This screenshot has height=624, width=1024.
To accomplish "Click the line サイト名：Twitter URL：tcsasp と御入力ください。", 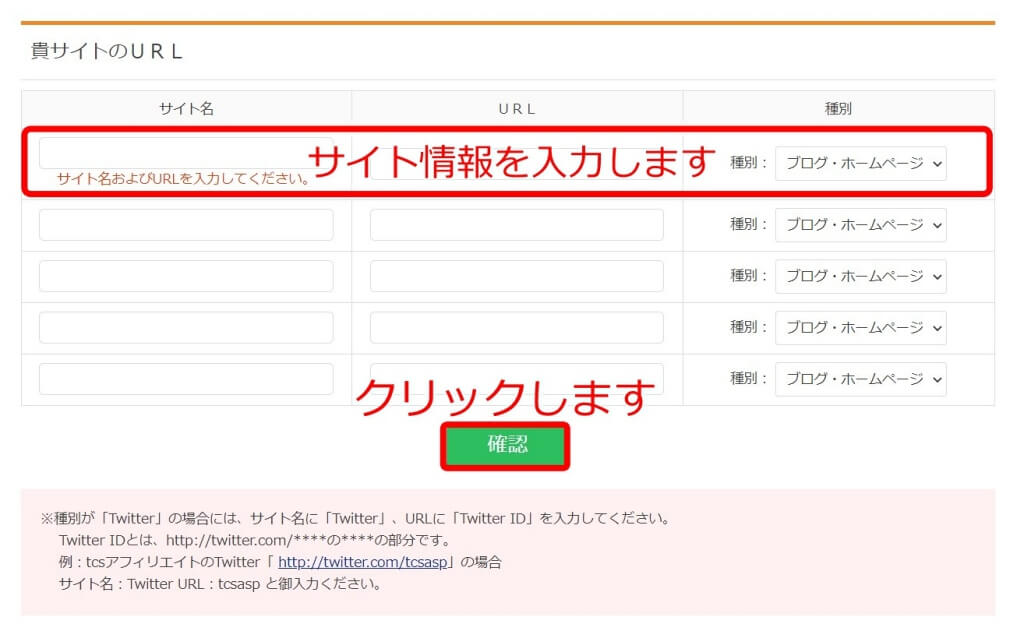I will (x=221, y=584).
